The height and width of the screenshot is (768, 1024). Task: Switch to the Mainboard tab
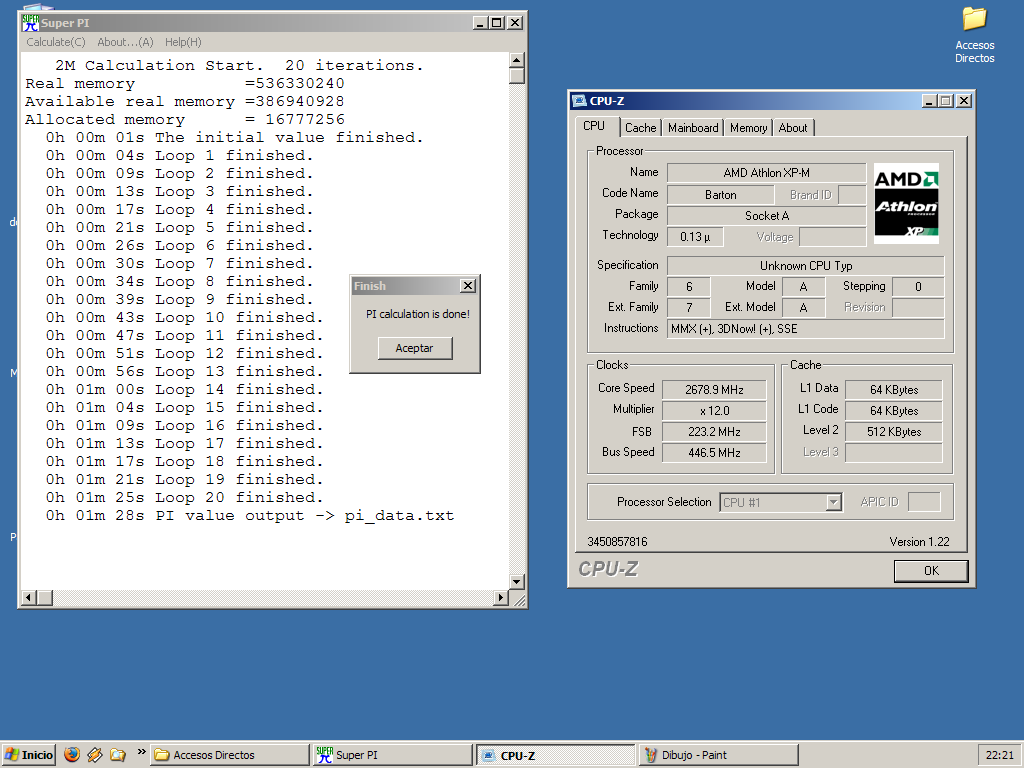pos(693,128)
